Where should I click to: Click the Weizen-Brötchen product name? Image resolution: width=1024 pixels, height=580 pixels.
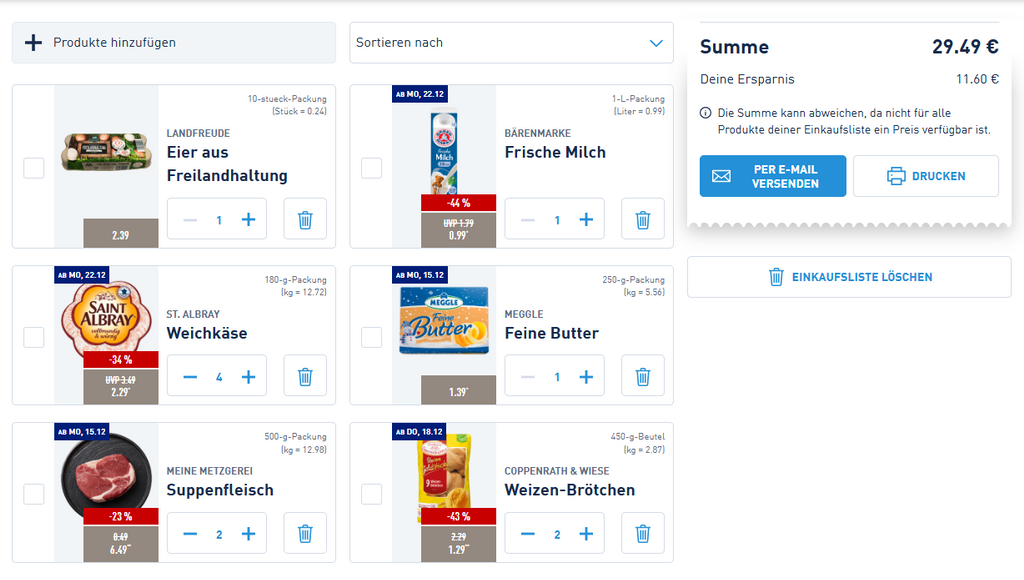tap(569, 490)
